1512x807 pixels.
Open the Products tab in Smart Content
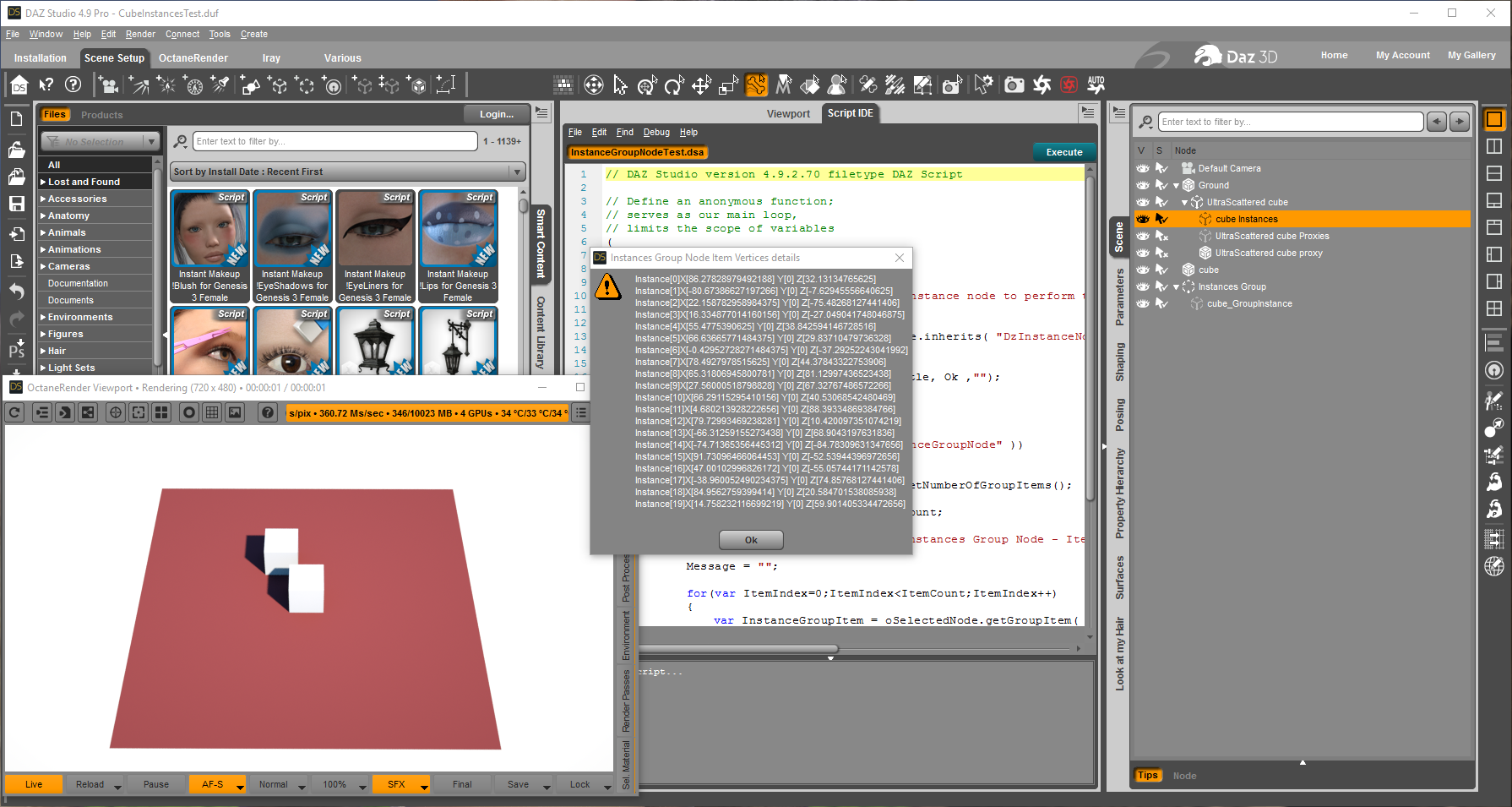(x=102, y=115)
